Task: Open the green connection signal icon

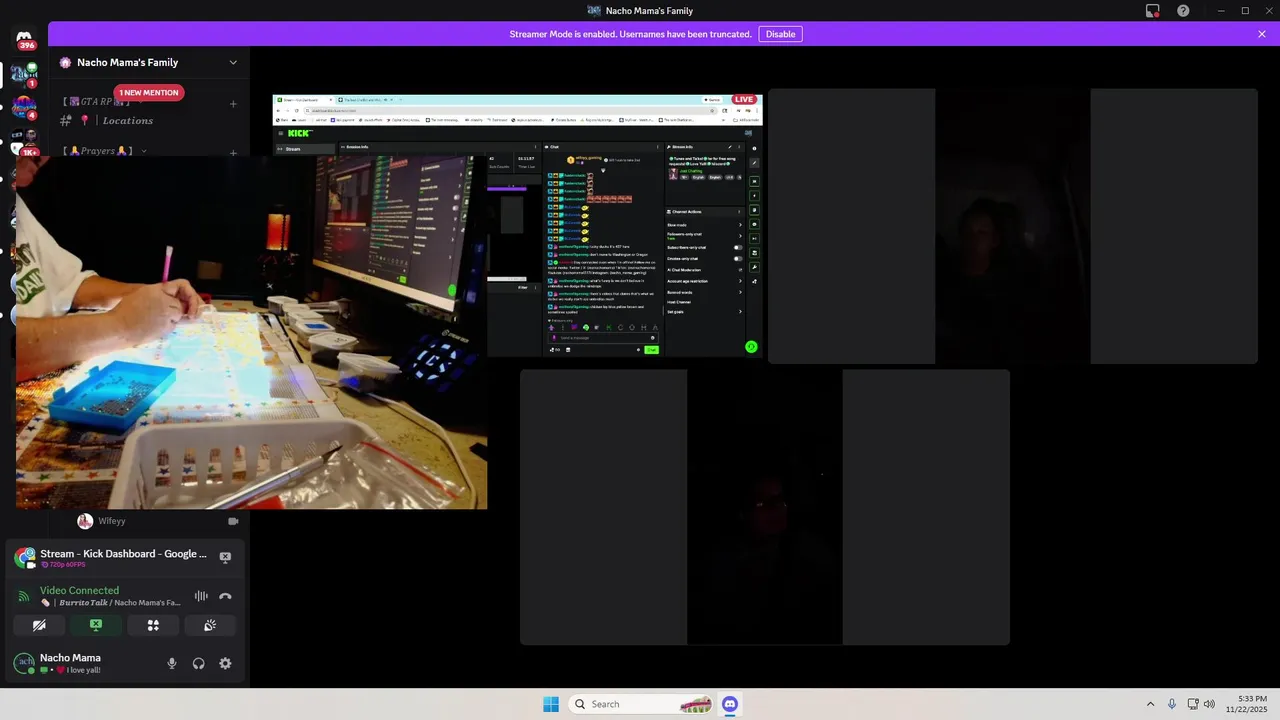Action: 24,596
